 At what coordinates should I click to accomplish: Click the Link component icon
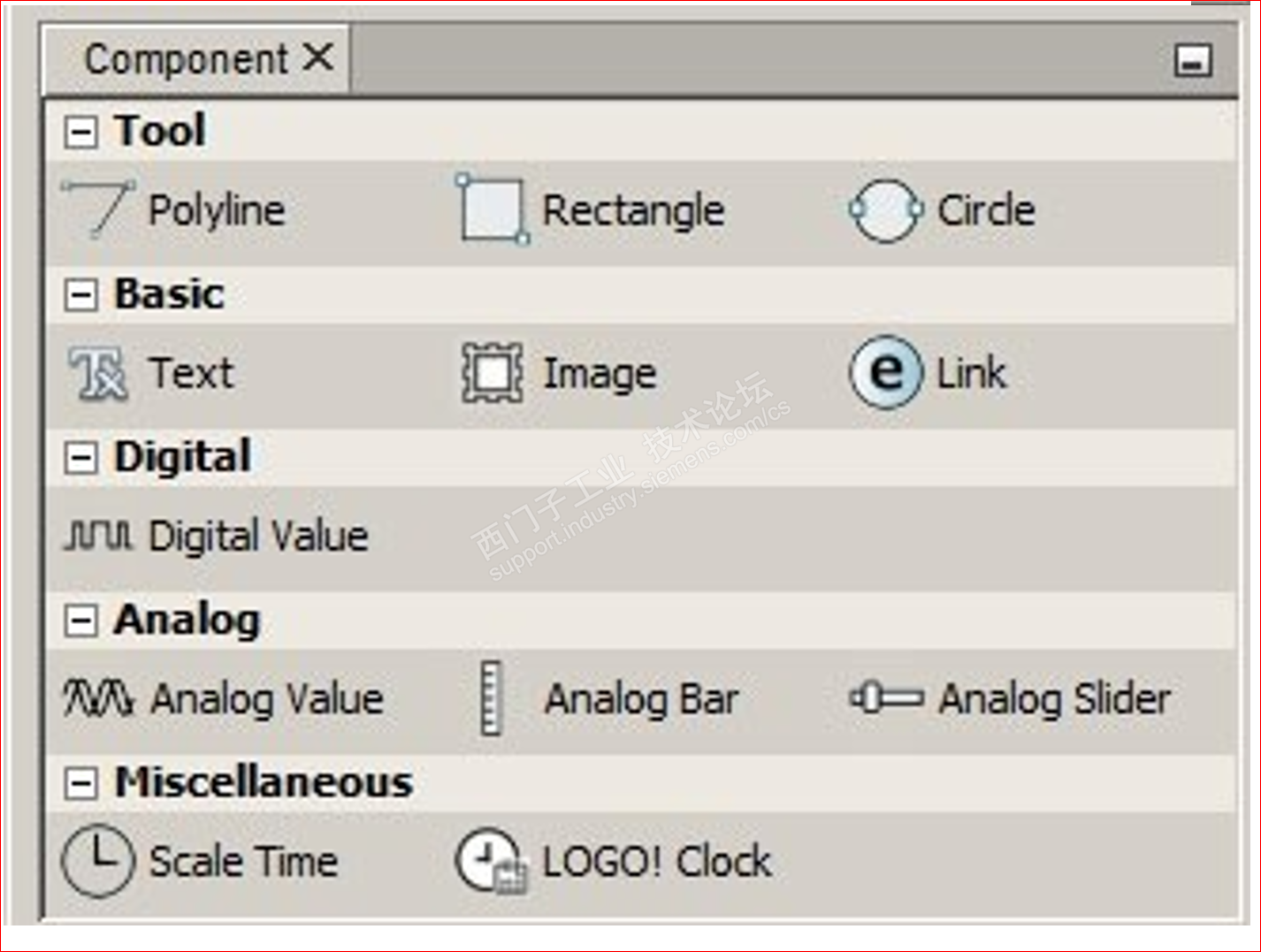tap(886, 372)
